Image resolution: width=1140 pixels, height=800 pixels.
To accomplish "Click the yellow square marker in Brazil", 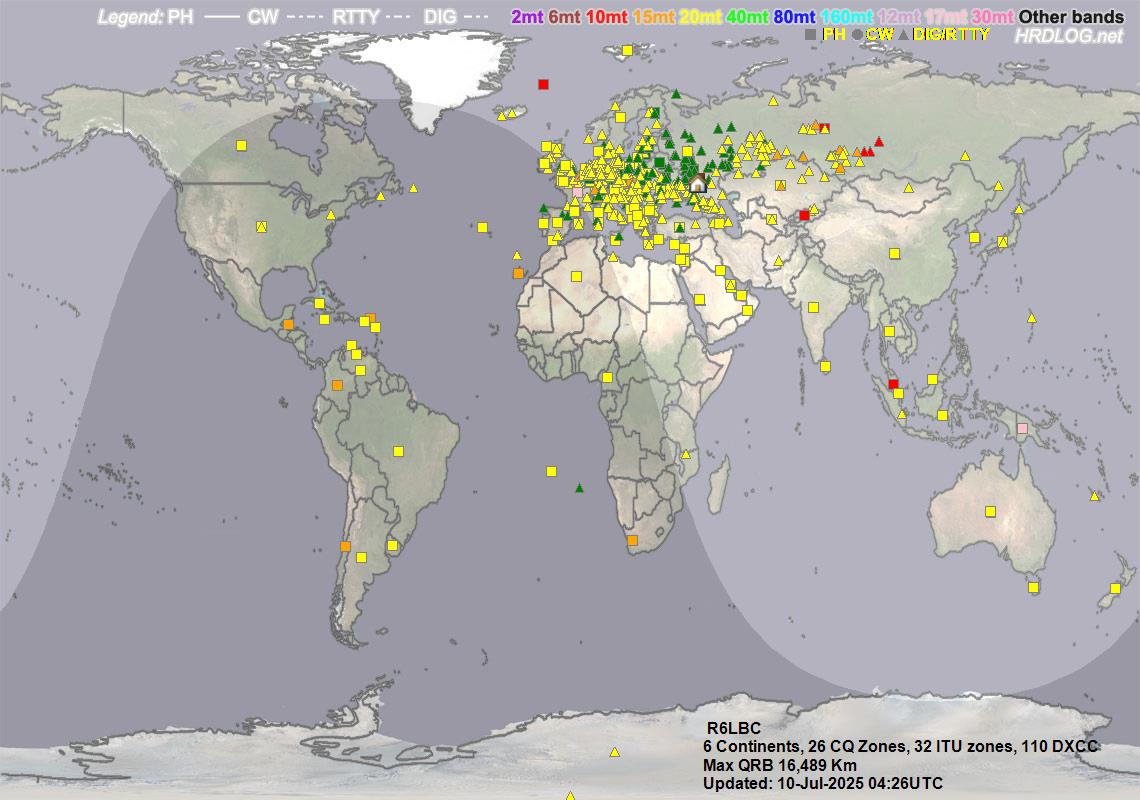I will 398,451.
